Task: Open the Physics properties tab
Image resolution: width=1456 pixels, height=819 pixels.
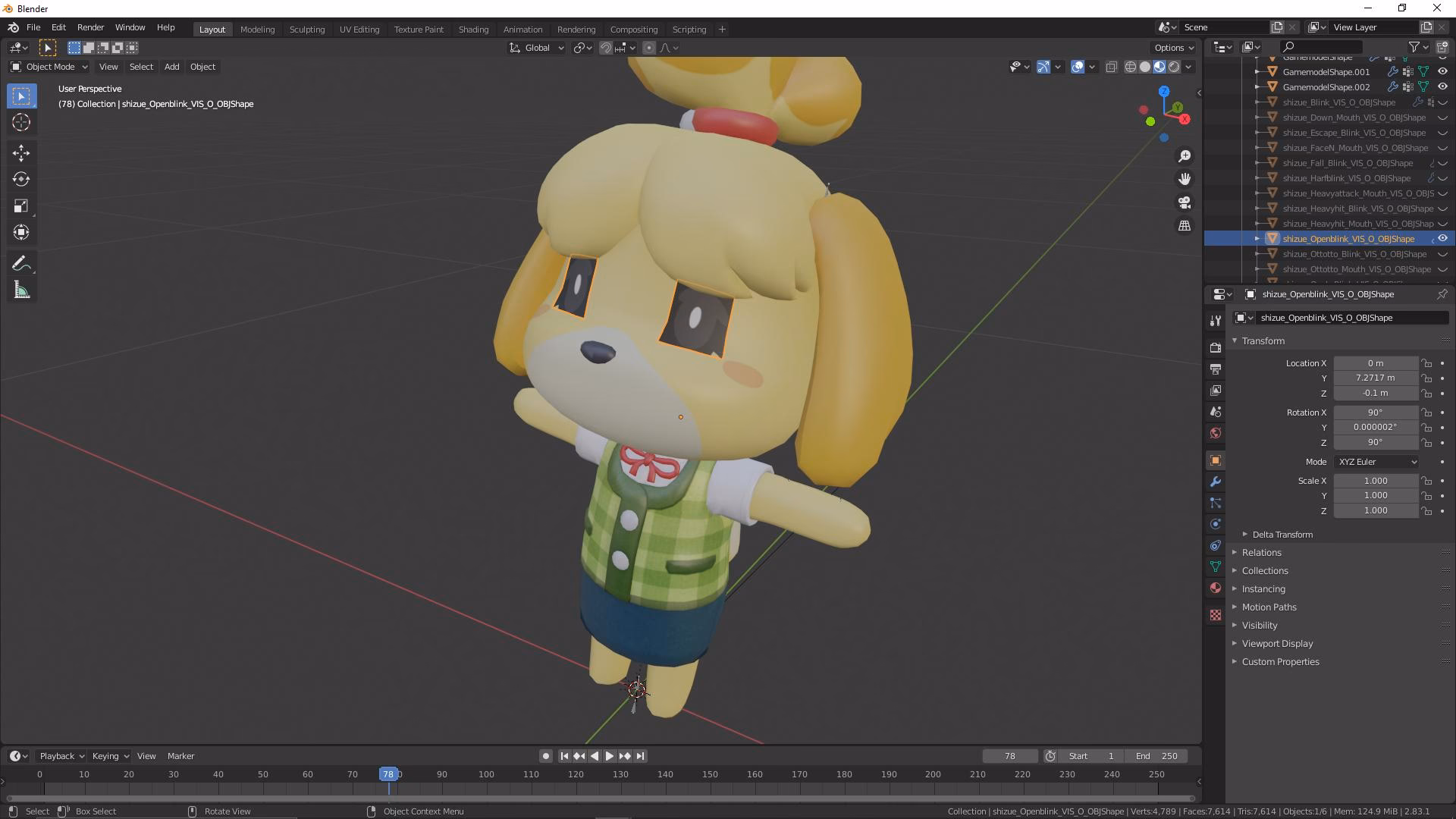Action: 1216,524
